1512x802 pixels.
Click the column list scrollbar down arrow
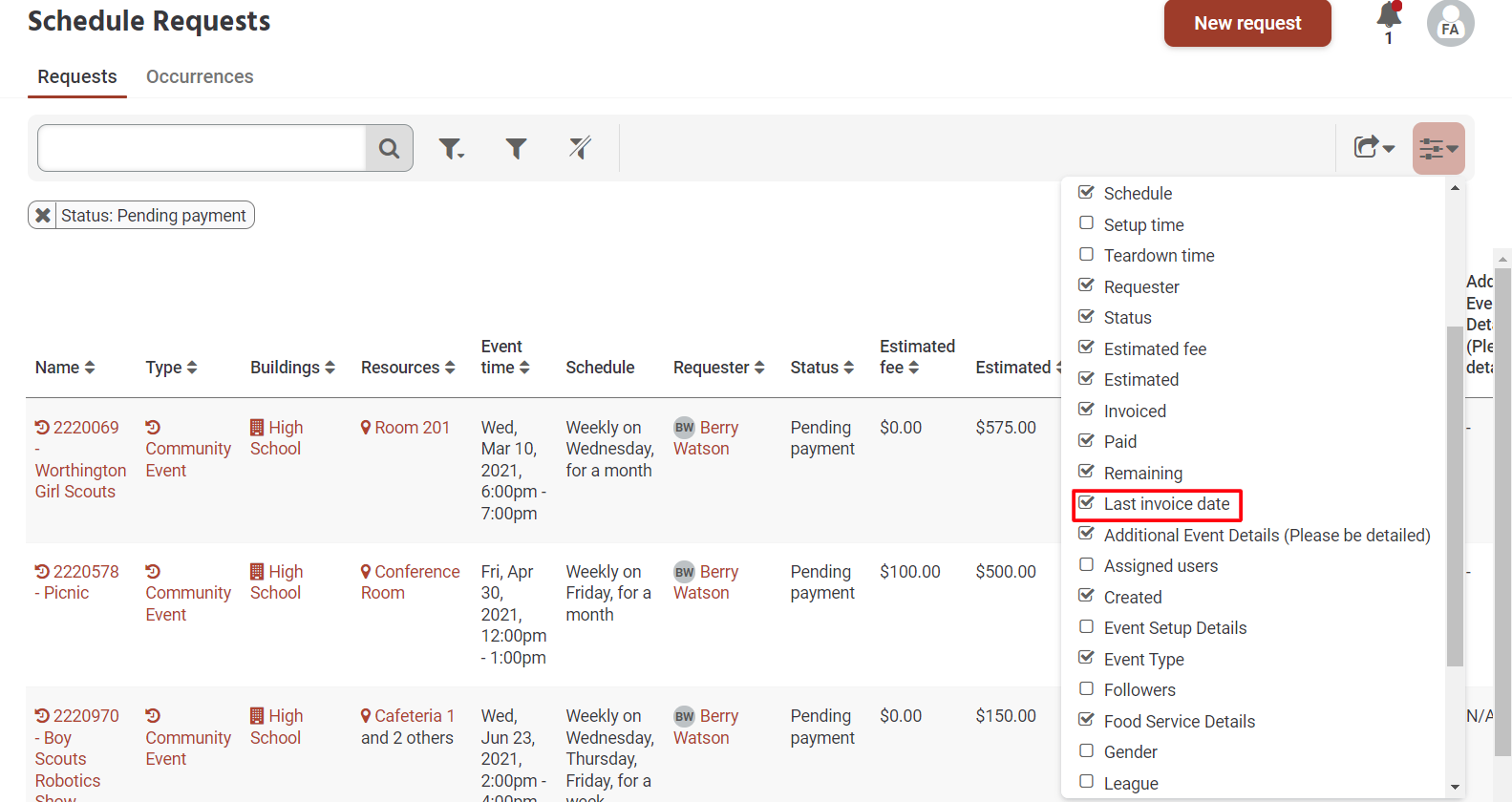[x=1455, y=788]
